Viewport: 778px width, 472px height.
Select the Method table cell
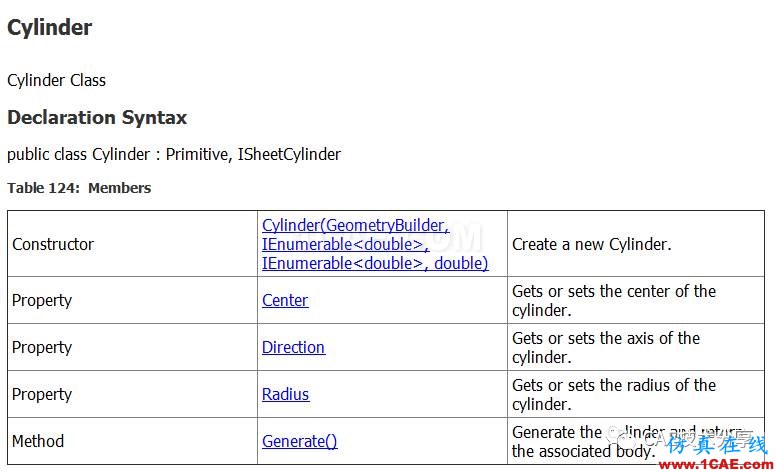pyautogui.click(x=132, y=441)
